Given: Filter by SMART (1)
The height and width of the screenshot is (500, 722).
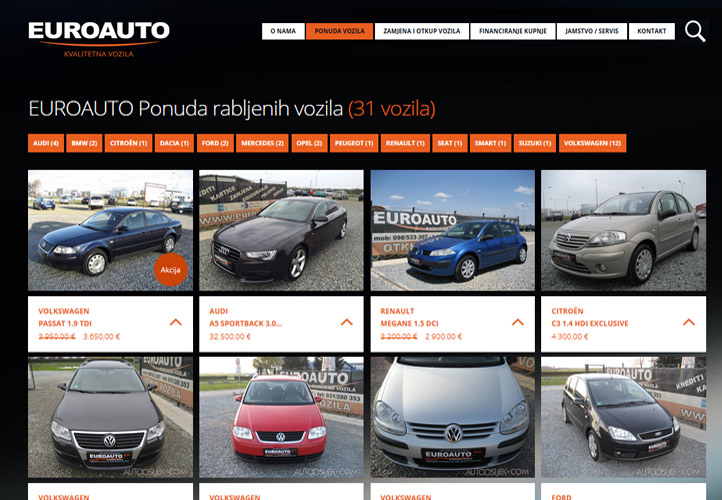Looking at the screenshot, I should point(490,143).
